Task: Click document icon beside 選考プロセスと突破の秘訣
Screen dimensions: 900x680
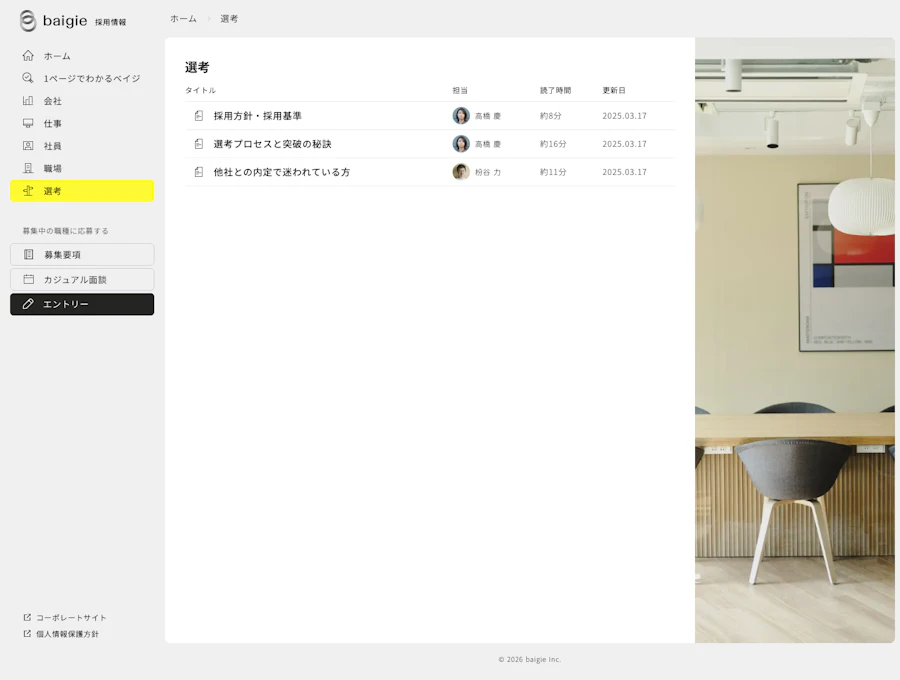Action: point(199,143)
